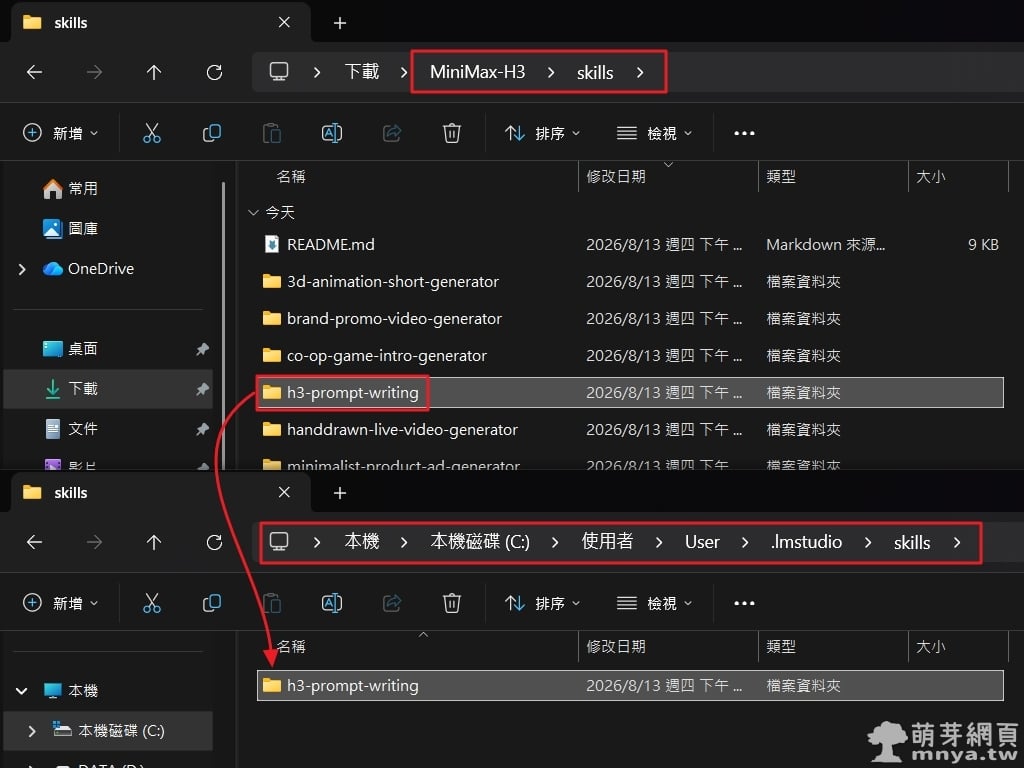Open 檢視 view dropdown in upper window

654,133
